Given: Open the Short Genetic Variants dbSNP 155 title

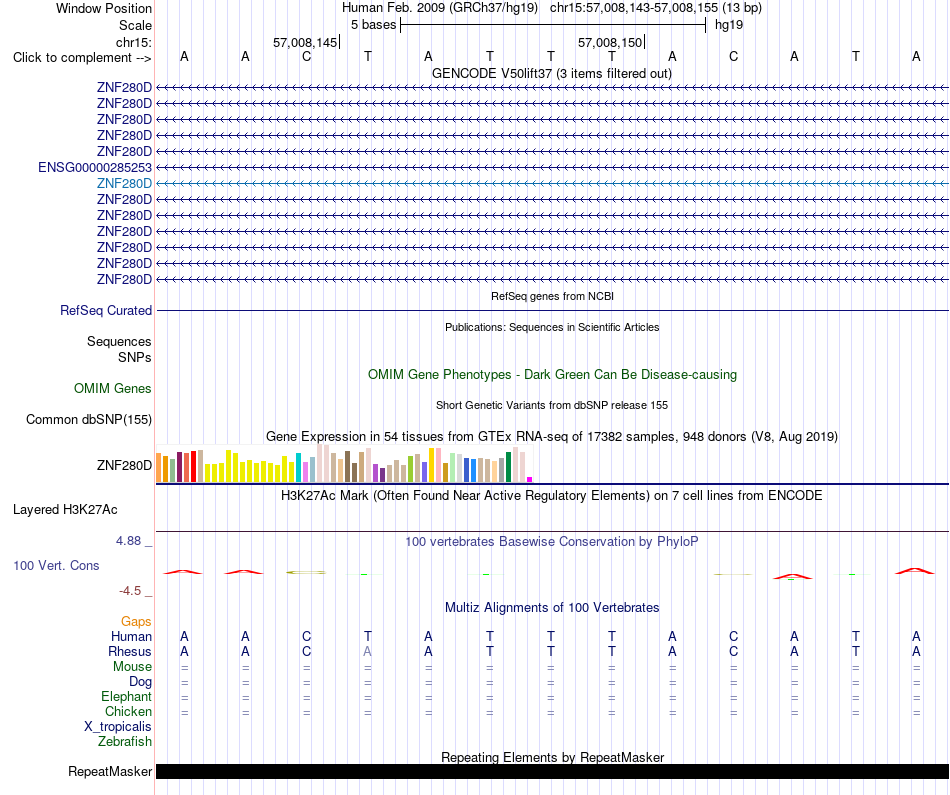Looking at the screenshot, I should tap(552, 405).
